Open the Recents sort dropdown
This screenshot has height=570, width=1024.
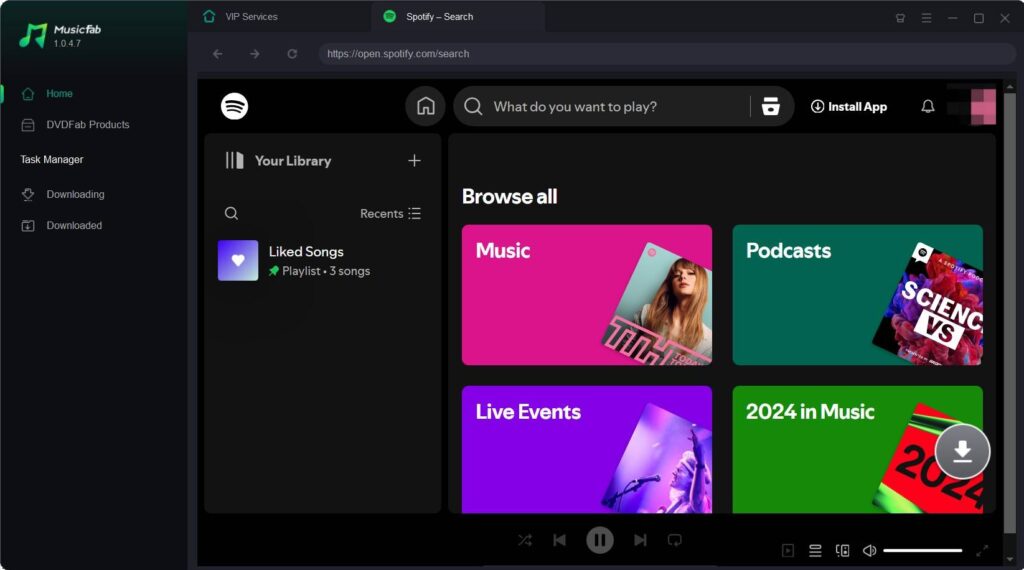[391, 214]
